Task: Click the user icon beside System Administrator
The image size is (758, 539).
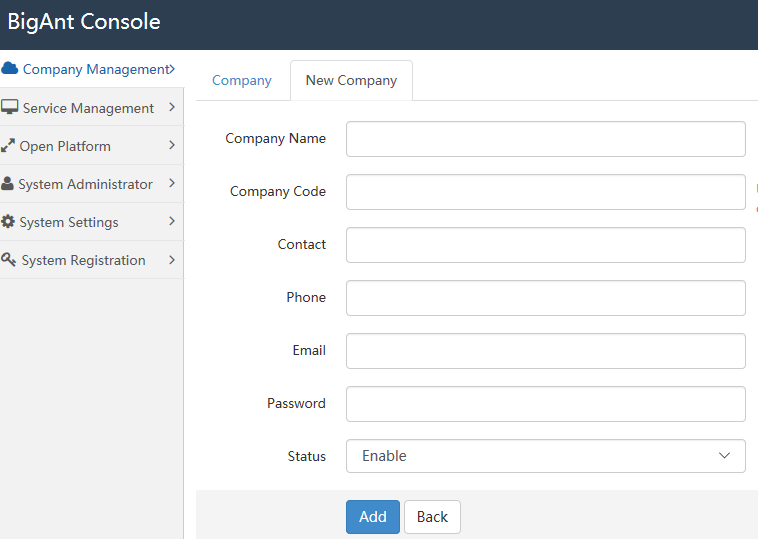Action: [x=8, y=184]
